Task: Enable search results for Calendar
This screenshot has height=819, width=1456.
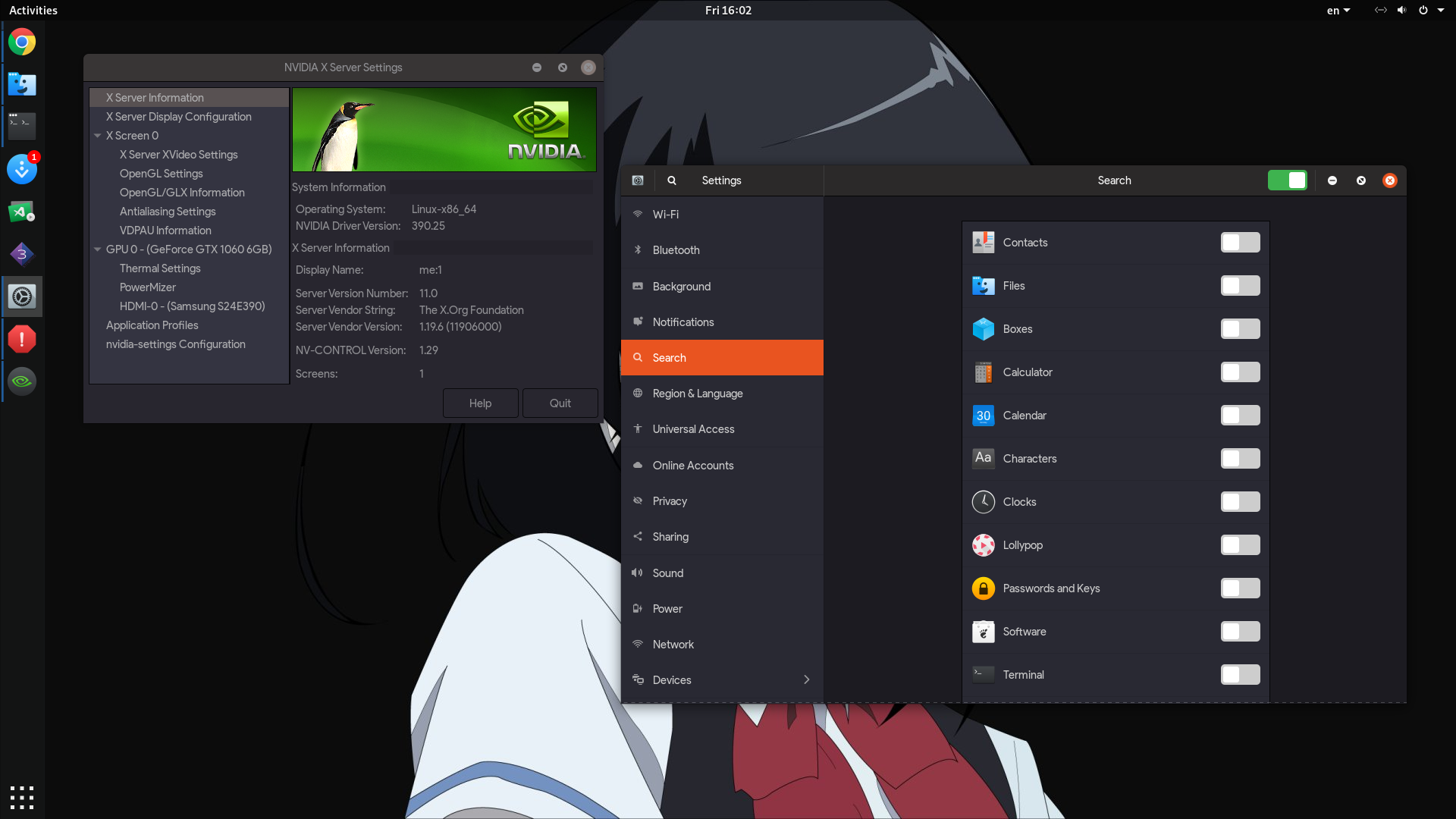Action: coord(1240,416)
